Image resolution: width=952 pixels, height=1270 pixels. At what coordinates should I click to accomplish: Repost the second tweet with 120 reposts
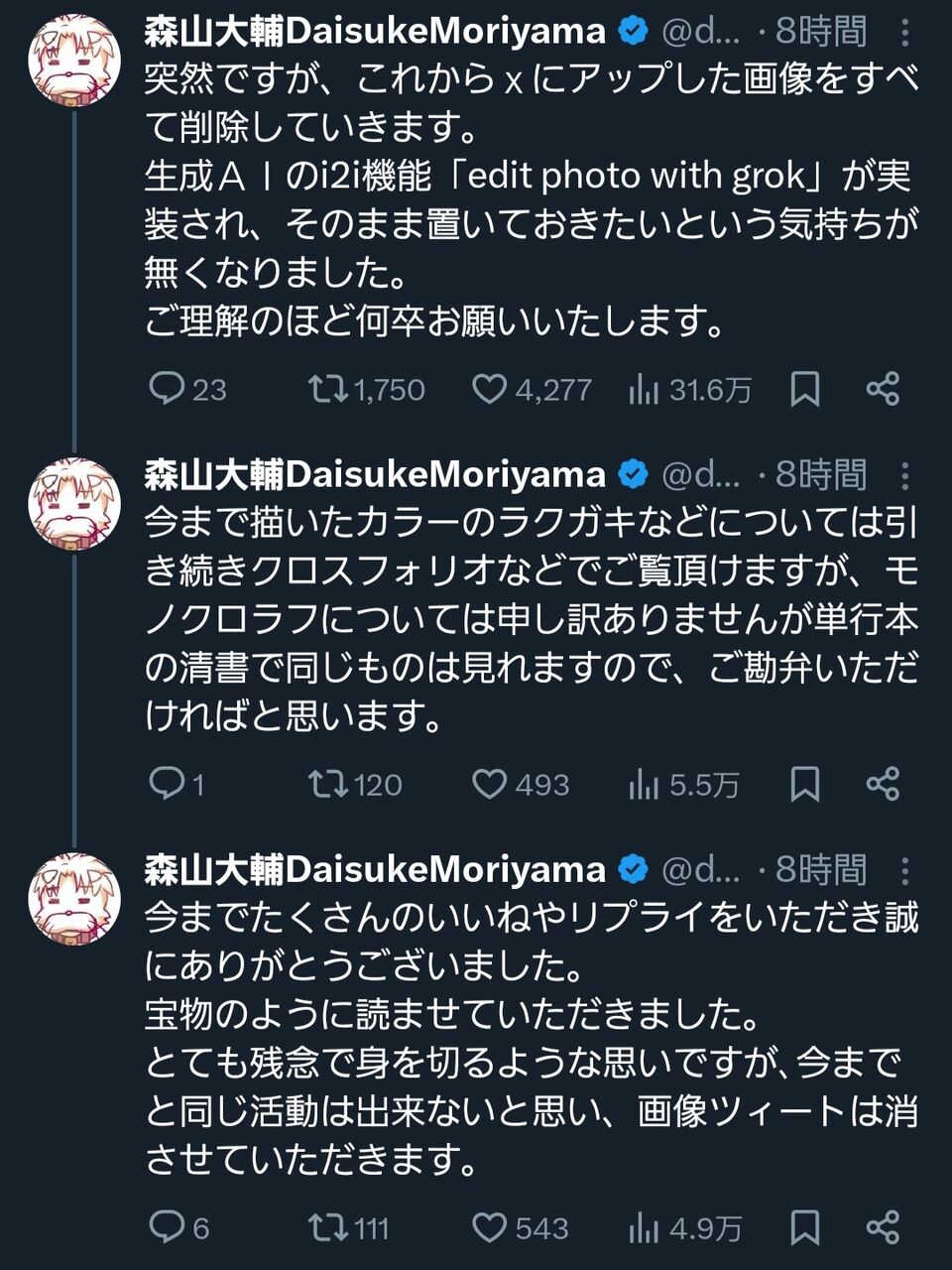pyautogui.click(x=325, y=784)
